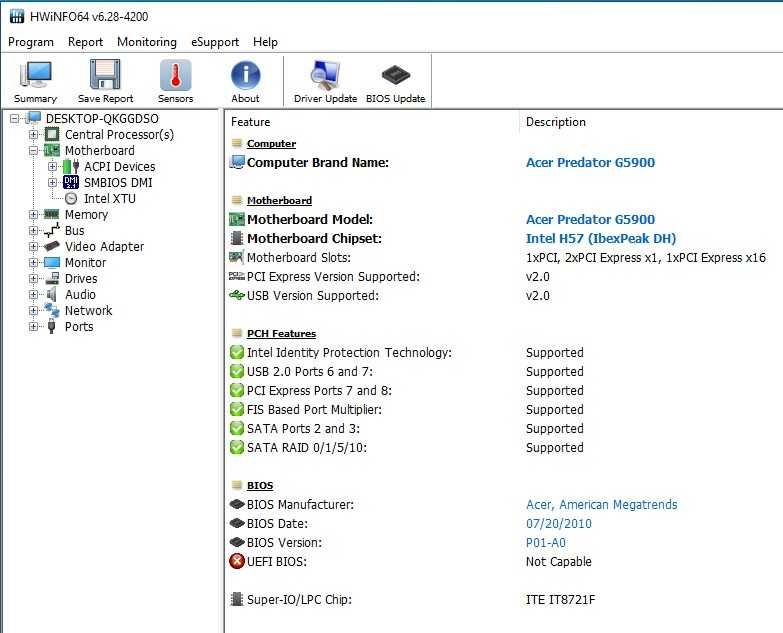
Task: Expand the ACPI Devices node
Action: pos(53,167)
